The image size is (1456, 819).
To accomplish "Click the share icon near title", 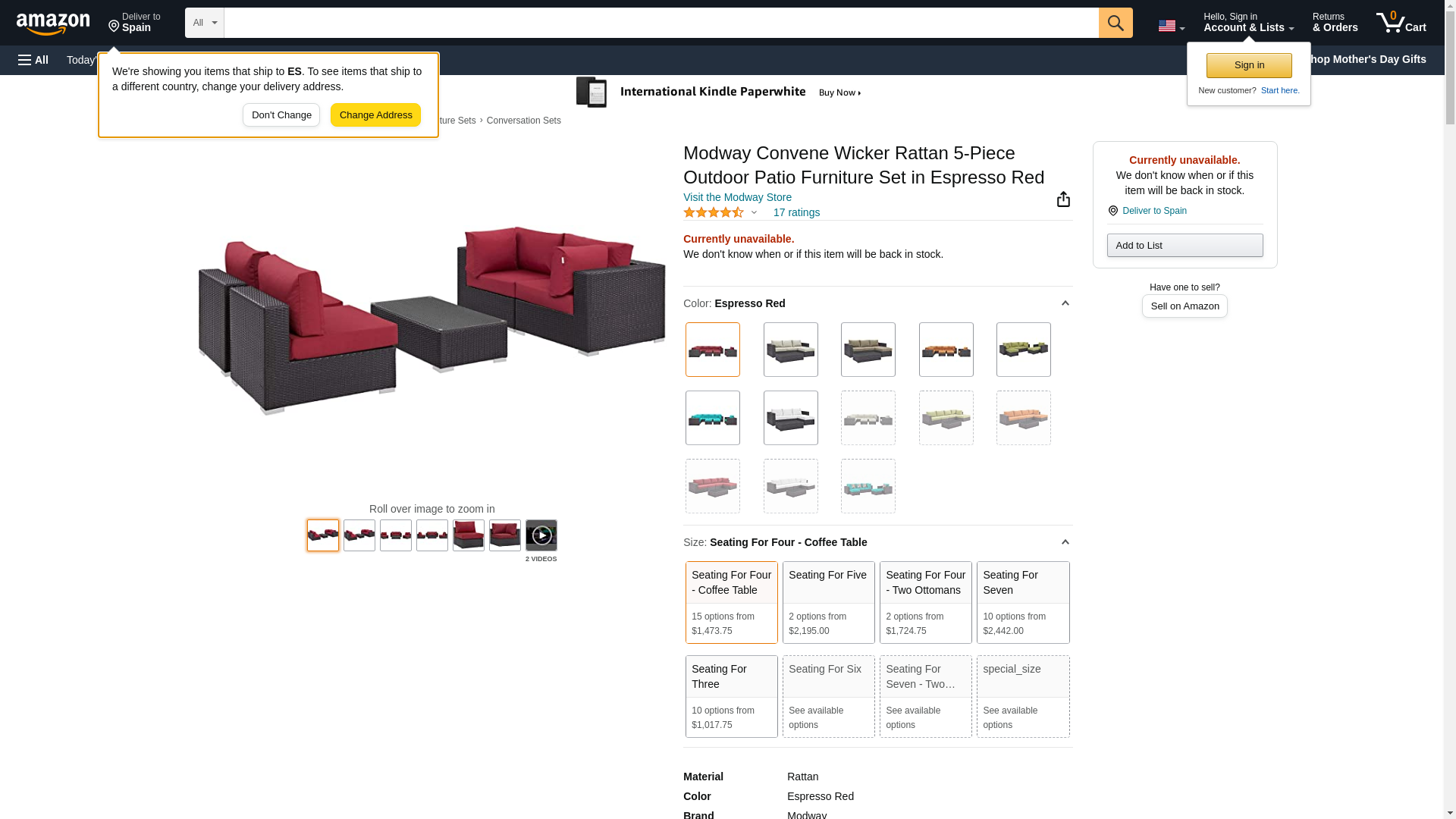I will [1063, 199].
